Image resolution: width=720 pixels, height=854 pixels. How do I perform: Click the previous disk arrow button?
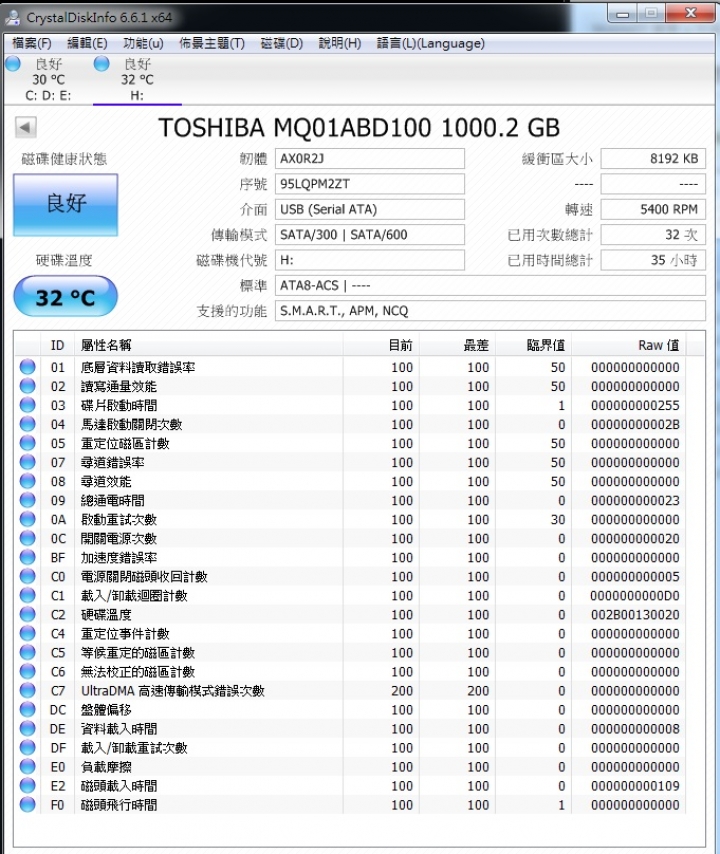pyautogui.click(x=25, y=127)
